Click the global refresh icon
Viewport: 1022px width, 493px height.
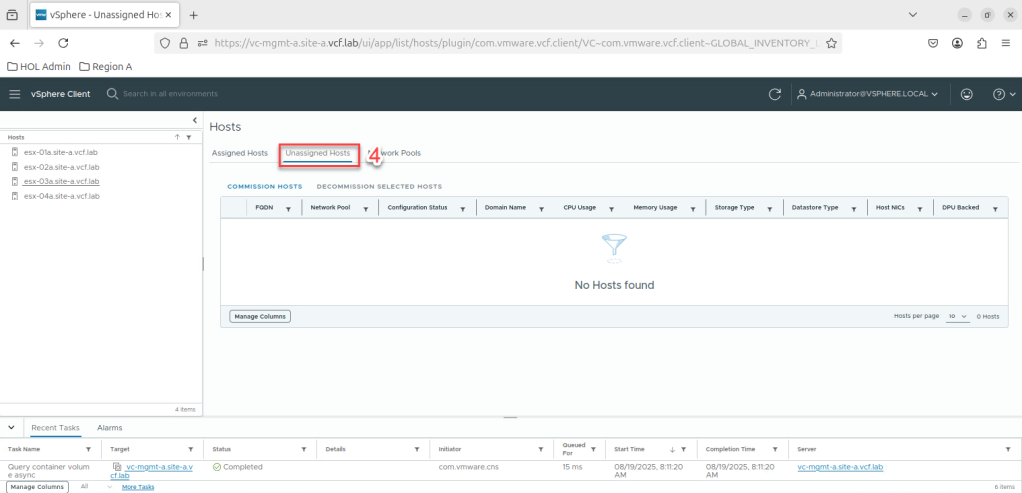[x=774, y=94]
